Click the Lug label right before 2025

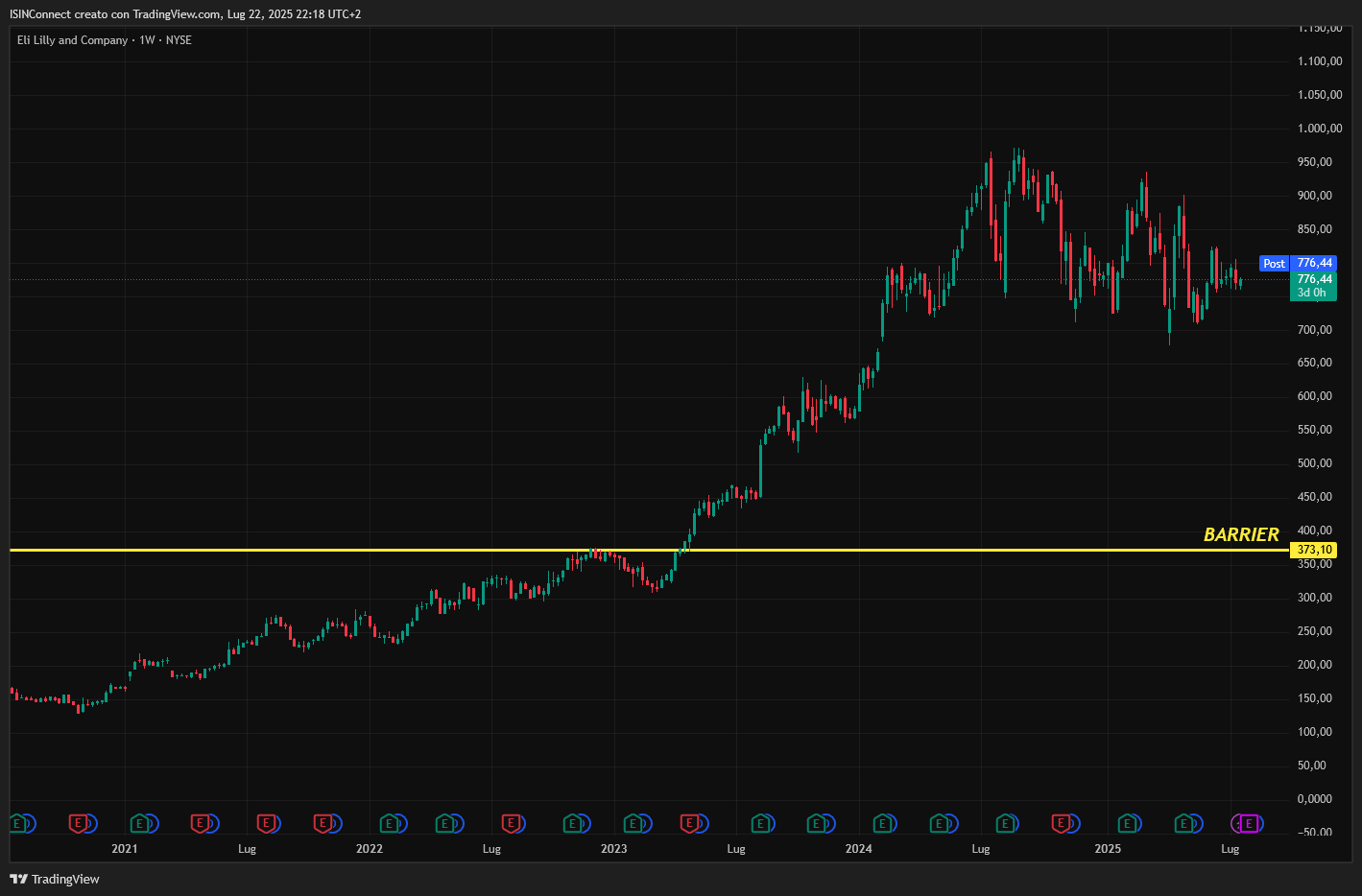click(x=981, y=849)
